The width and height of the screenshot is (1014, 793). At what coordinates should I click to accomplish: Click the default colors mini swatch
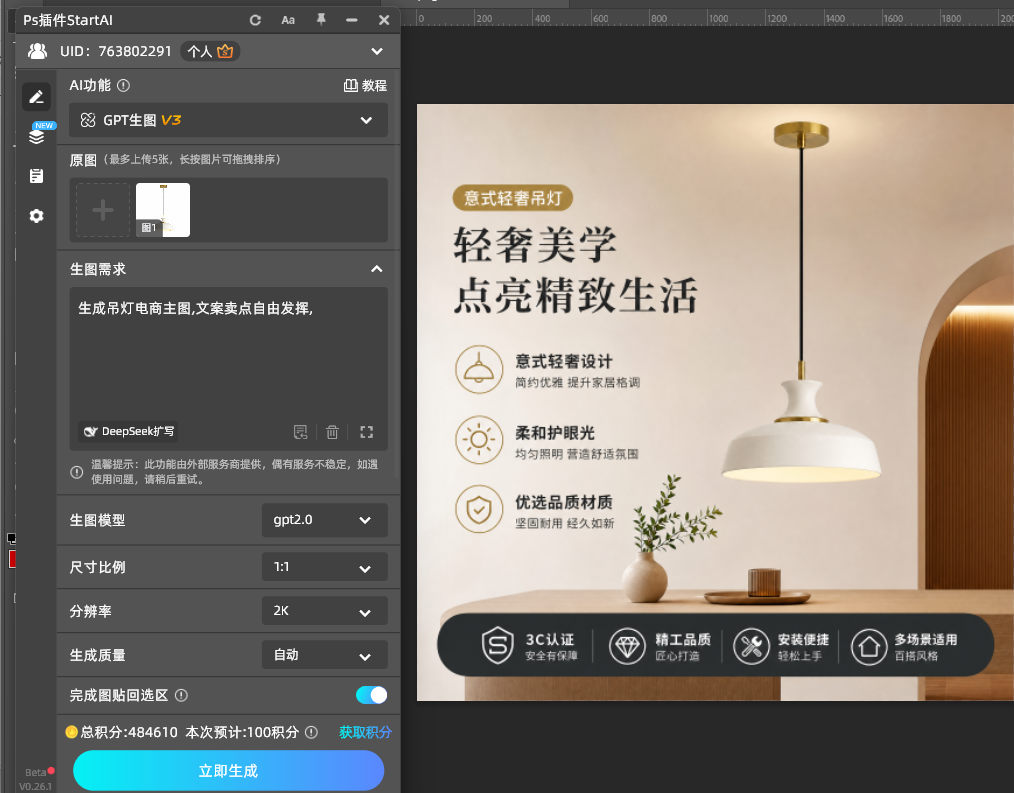pyautogui.click(x=11, y=538)
